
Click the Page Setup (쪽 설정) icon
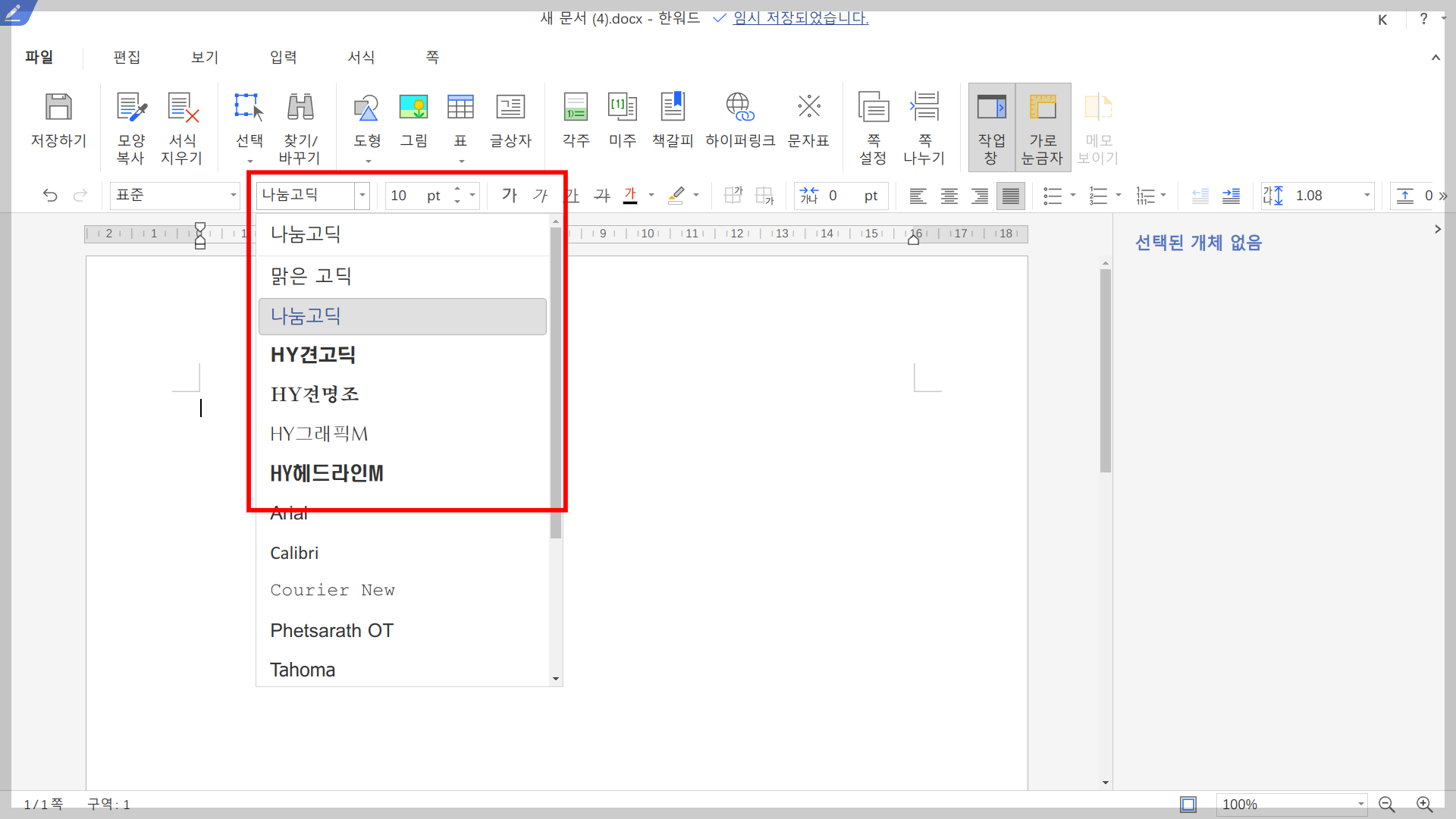click(873, 108)
